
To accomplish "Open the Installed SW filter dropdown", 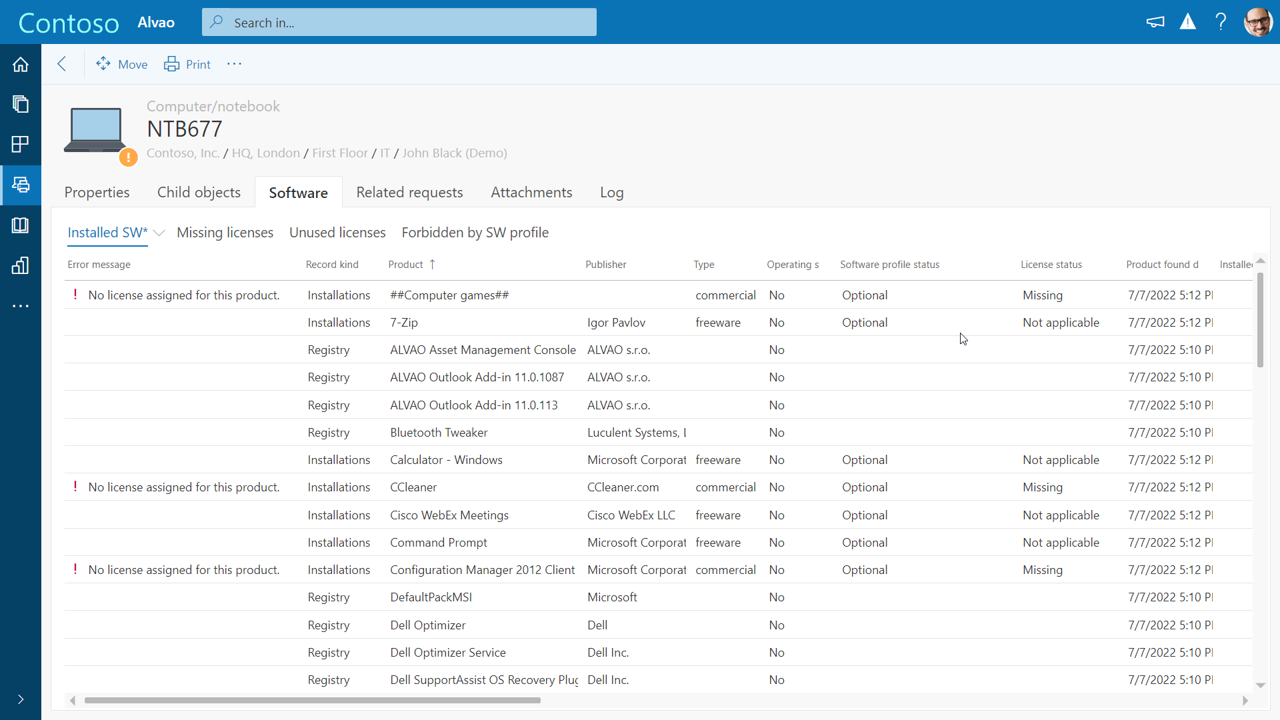I will [x=158, y=231].
